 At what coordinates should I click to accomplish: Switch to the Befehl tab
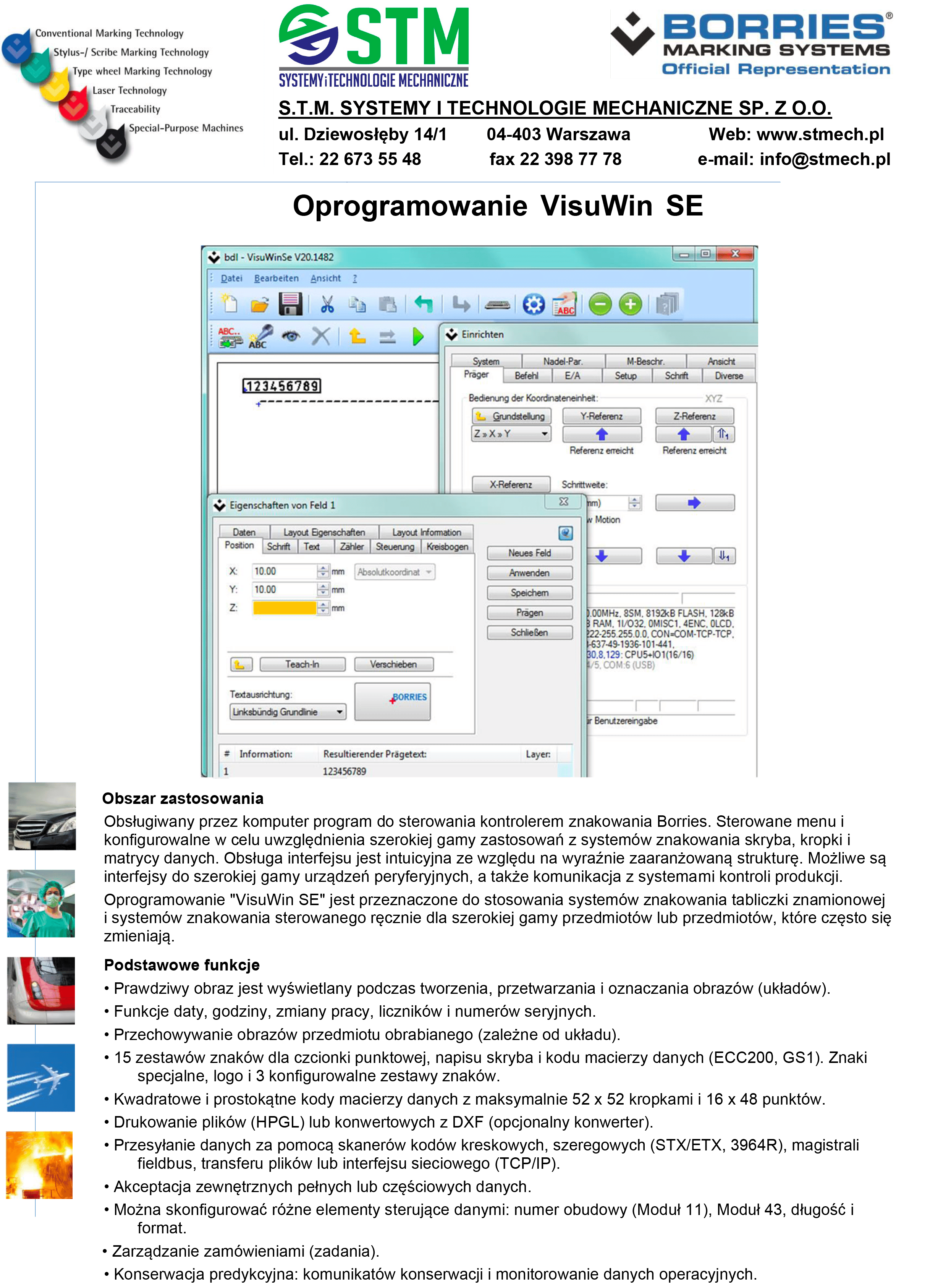pyautogui.click(x=526, y=375)
